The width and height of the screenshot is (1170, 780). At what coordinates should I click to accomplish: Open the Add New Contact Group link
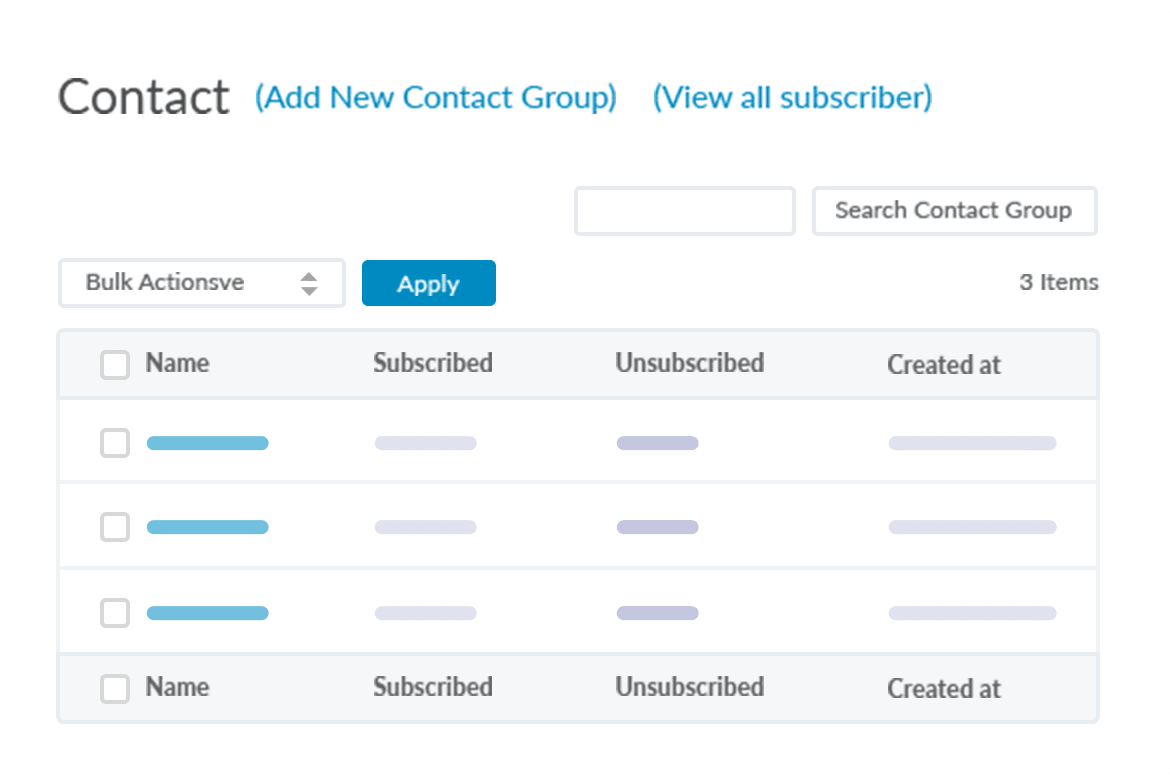435,98
